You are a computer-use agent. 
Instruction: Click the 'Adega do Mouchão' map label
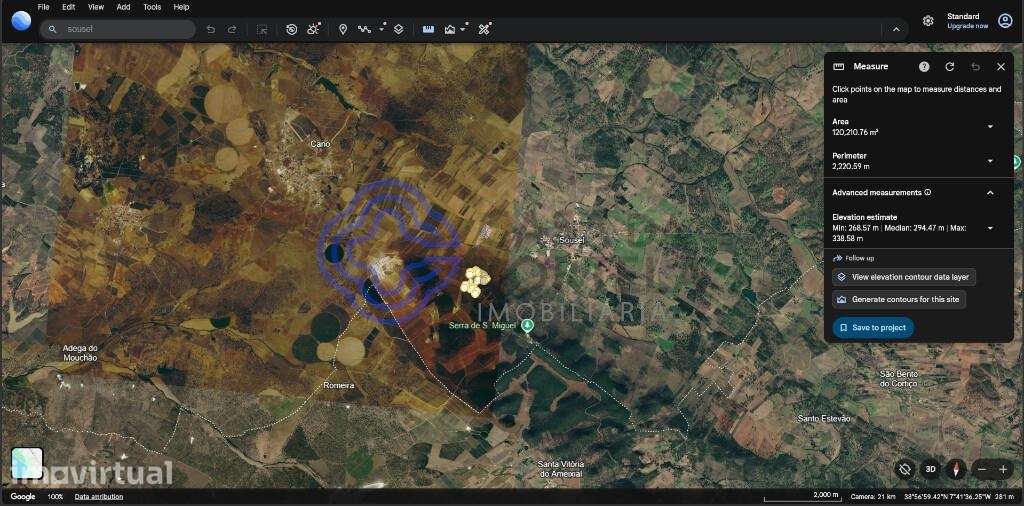click(80, 353)
